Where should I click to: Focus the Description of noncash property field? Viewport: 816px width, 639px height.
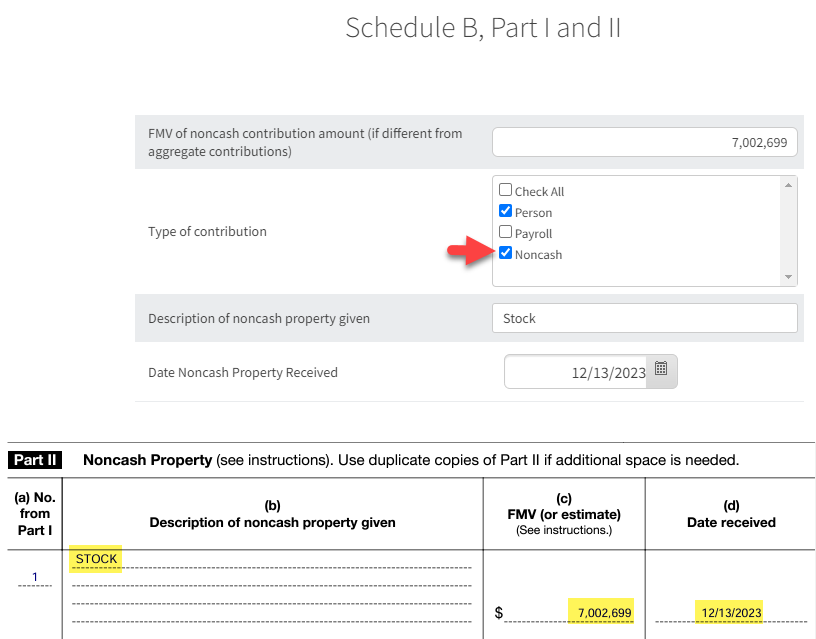click(644, 318)
